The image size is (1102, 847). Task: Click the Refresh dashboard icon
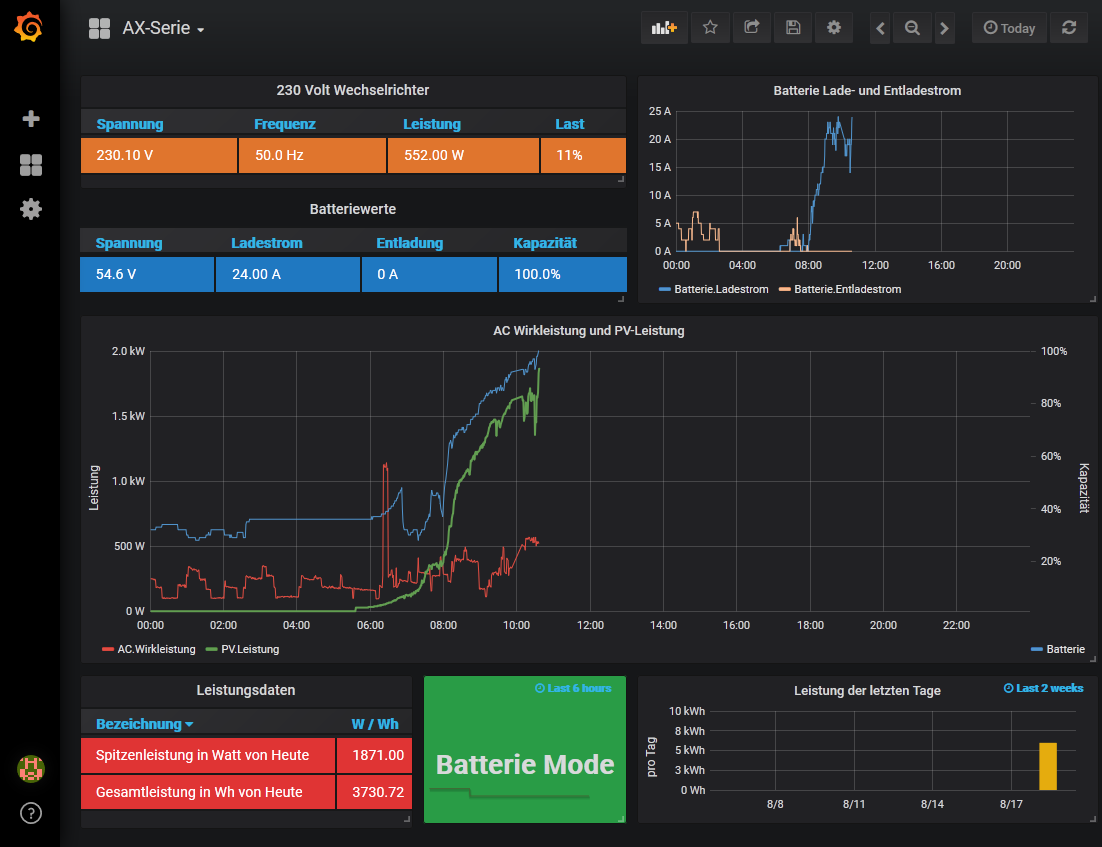1069,28
